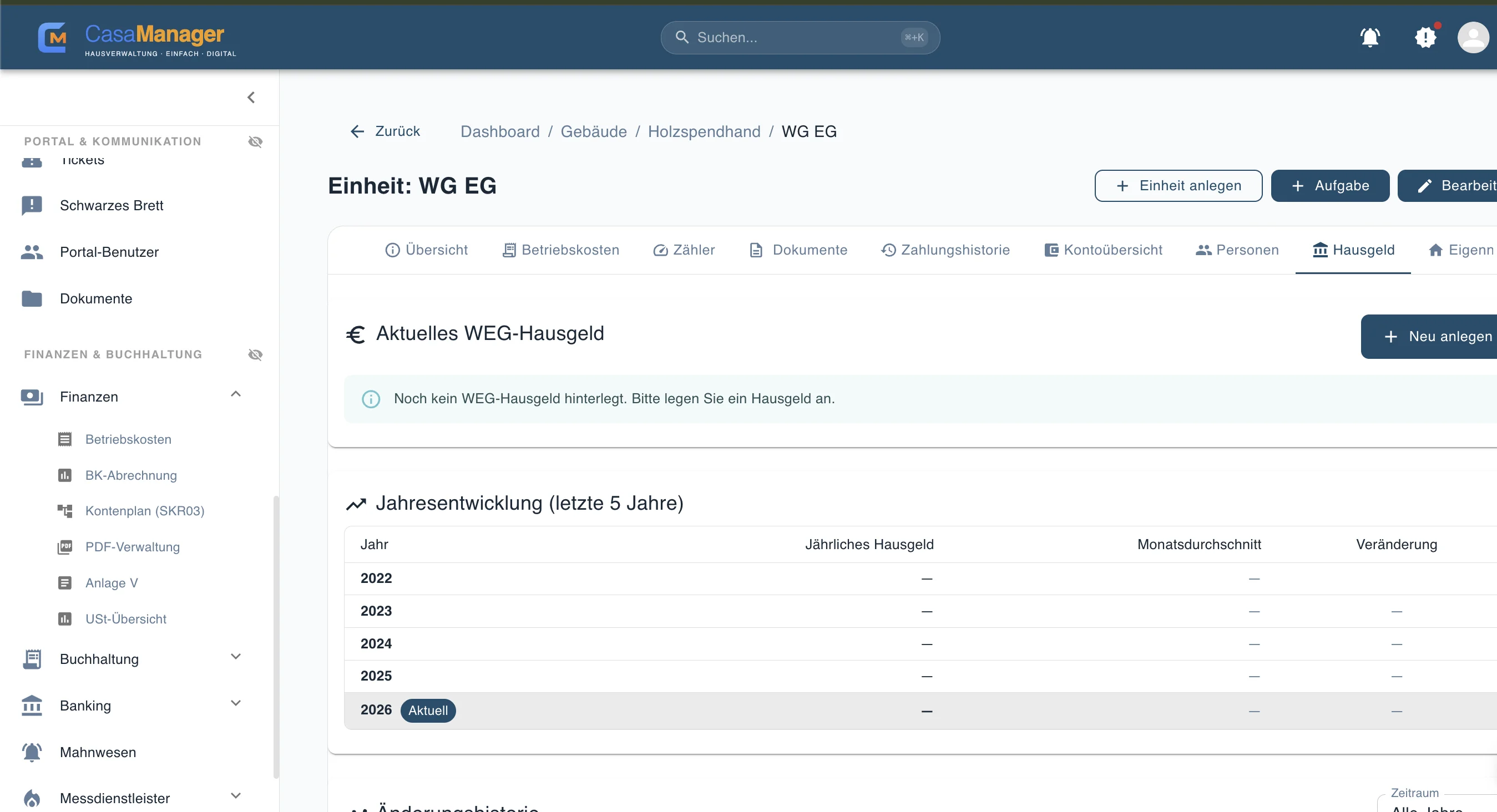Click the BK-Abrechnung chart icon
This screenshot has width=1497, height=812.
pos(64,476)
